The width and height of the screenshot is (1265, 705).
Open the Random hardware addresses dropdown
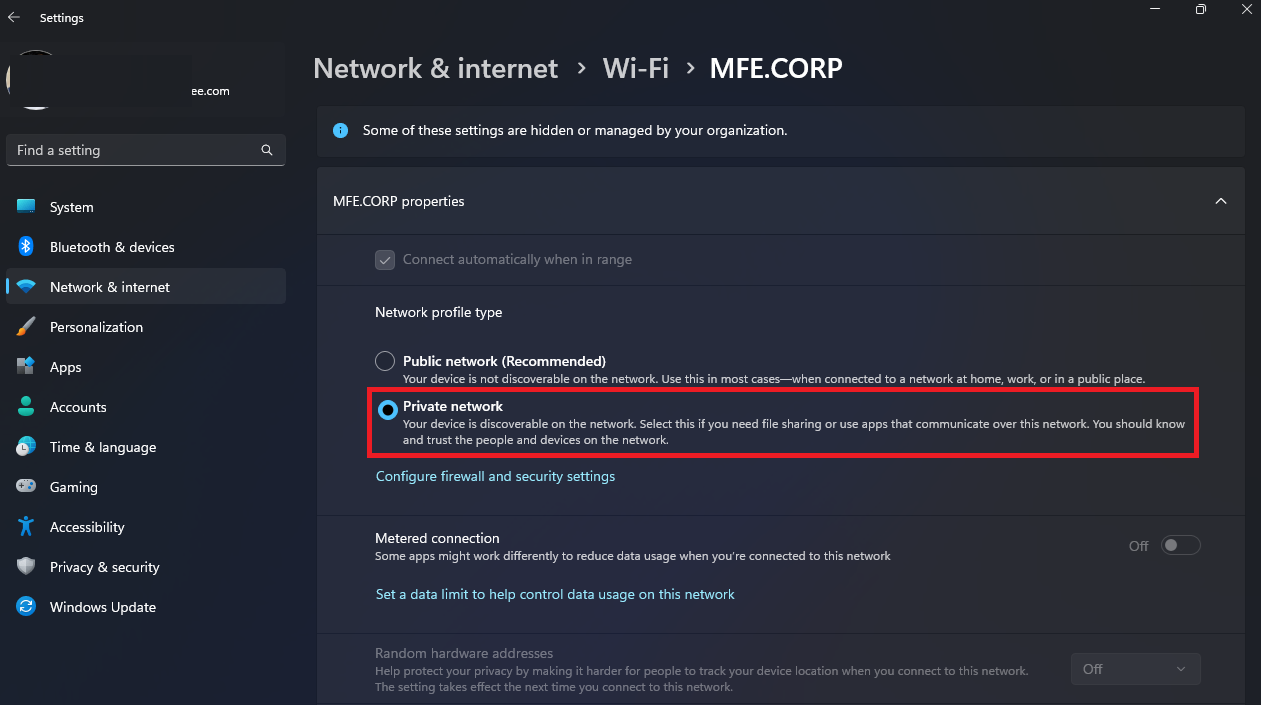coord(1135,669)
